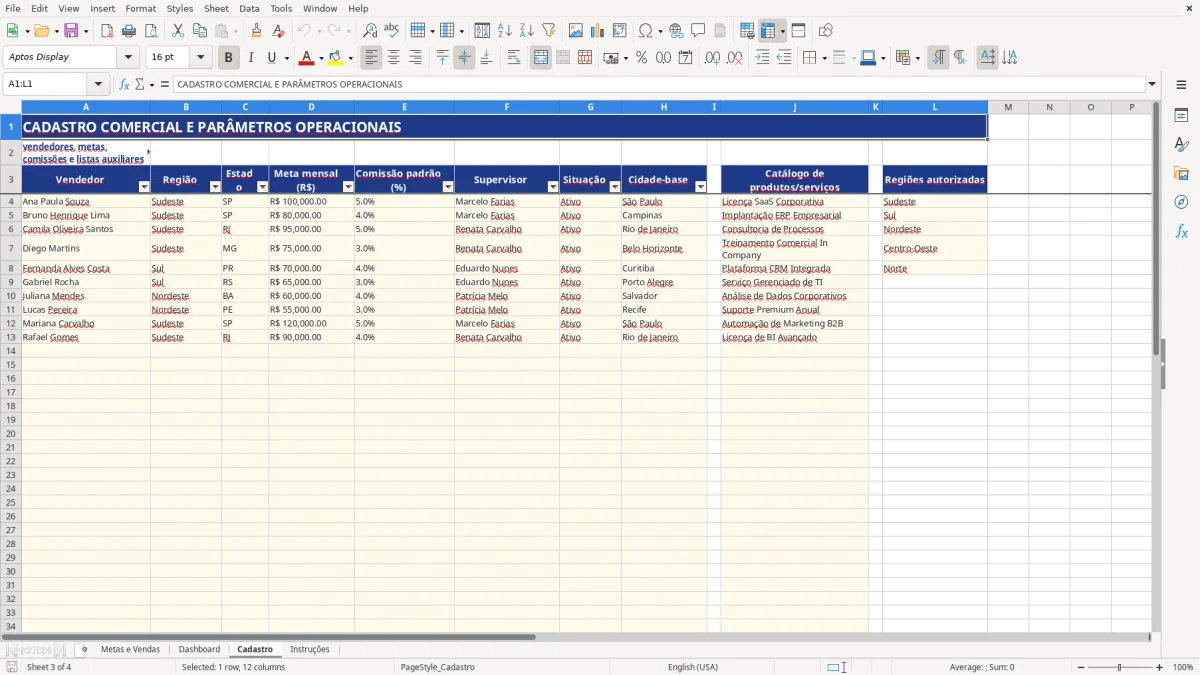Toggle Wrap Text
The width and height of the screenshot is (1200, 675).
coord(514,58)
